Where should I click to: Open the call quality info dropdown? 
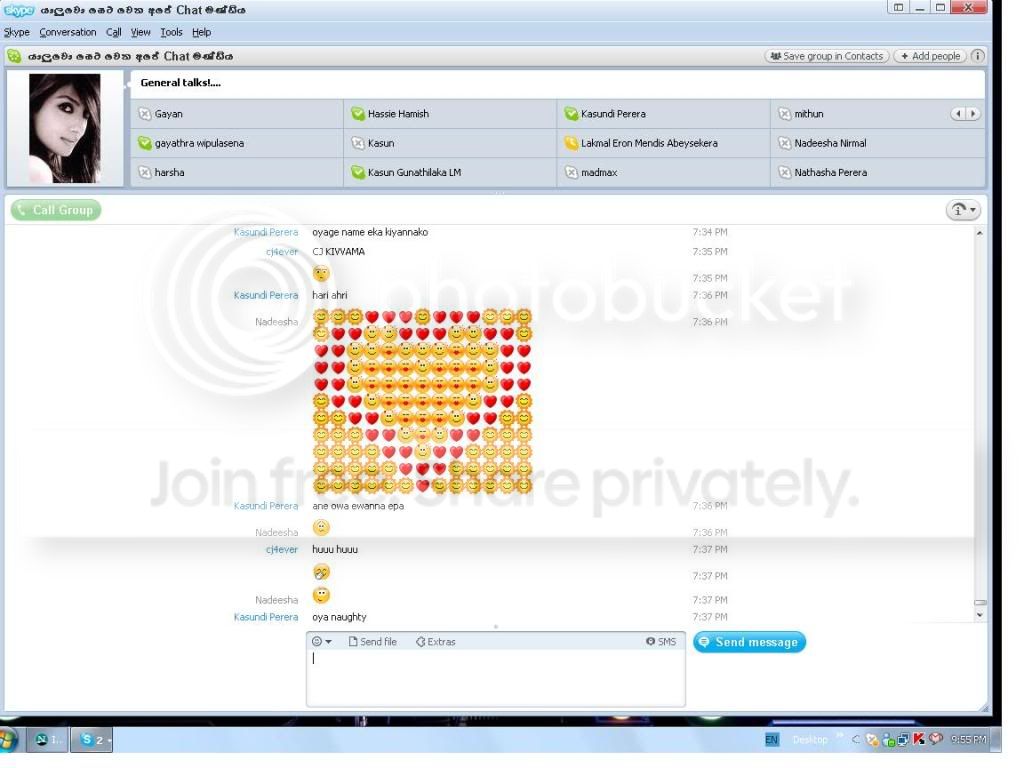963,210
